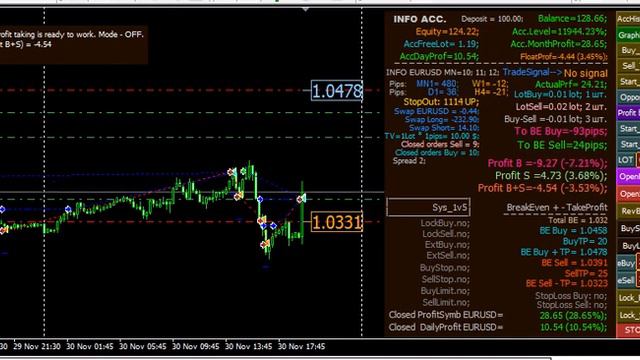Click the Swap Short= 14.10 line
Image resolution: width=640 pixels, height=360 pixels.
[x=444, y=128]
